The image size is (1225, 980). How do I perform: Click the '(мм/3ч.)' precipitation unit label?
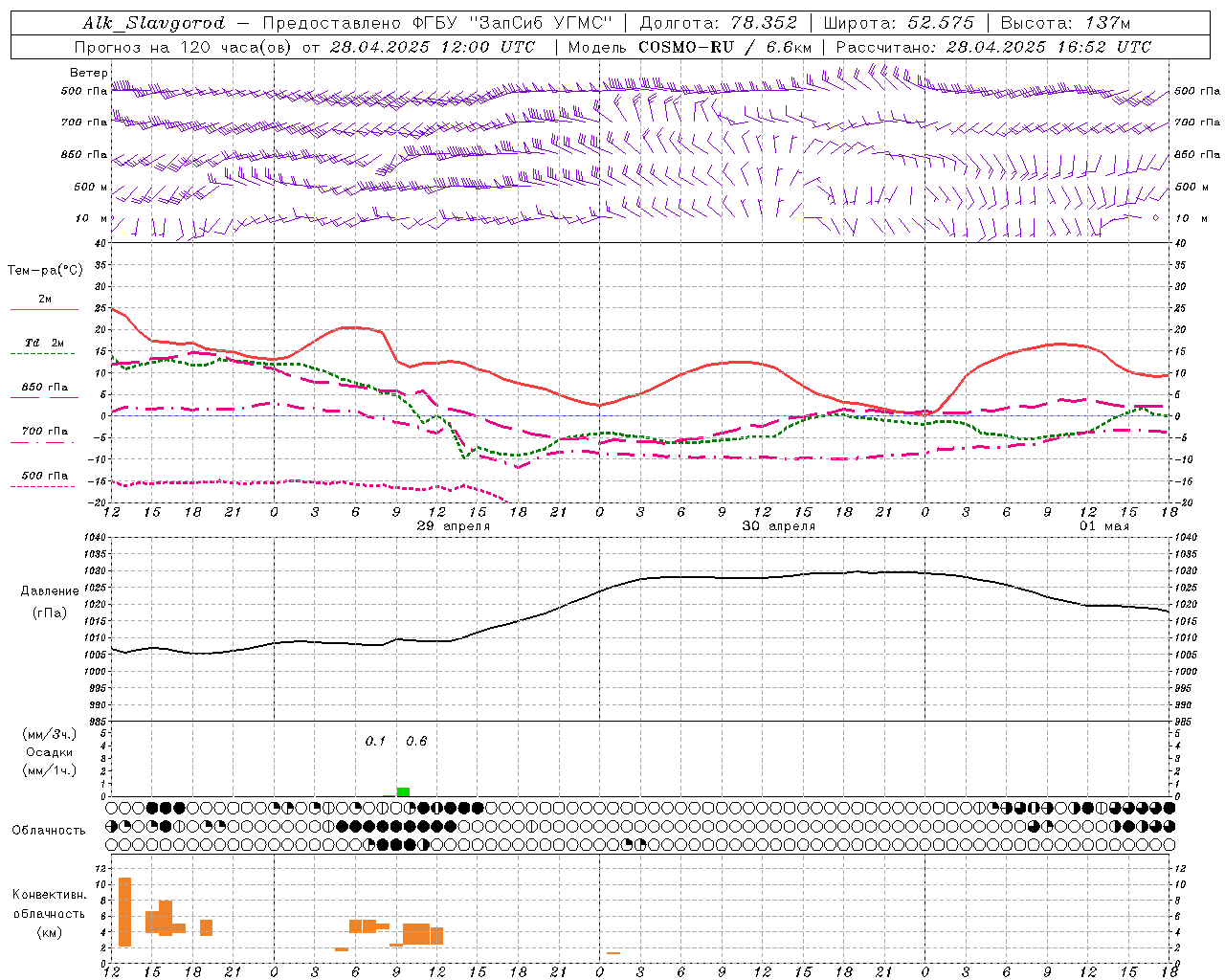point(50,734)
